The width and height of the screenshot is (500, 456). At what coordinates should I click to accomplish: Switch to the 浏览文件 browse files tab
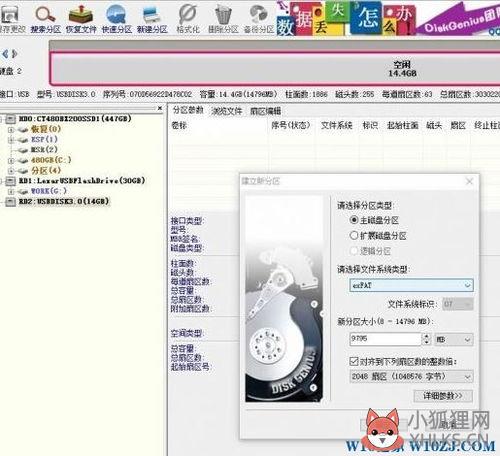click(x=227, y=111)
